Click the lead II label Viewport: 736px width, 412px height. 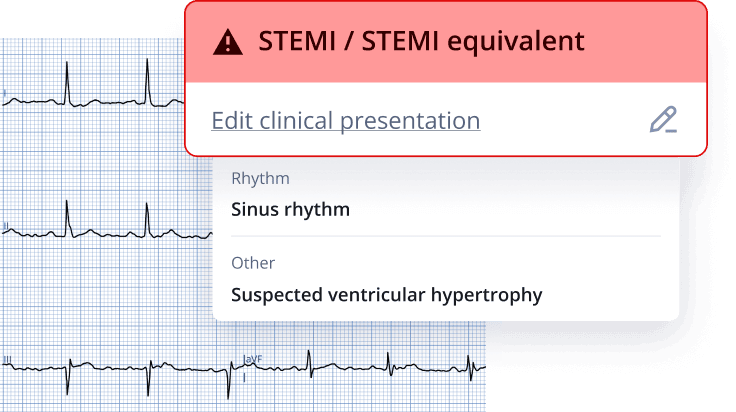tap(6, 227)
